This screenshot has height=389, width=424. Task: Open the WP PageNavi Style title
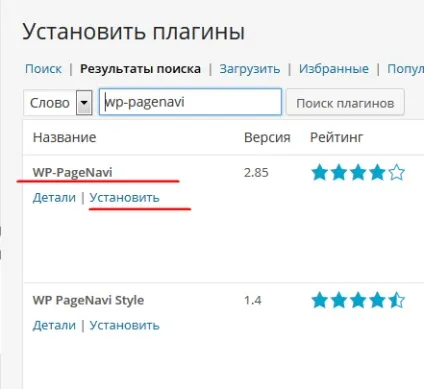[x=88, y=300]
